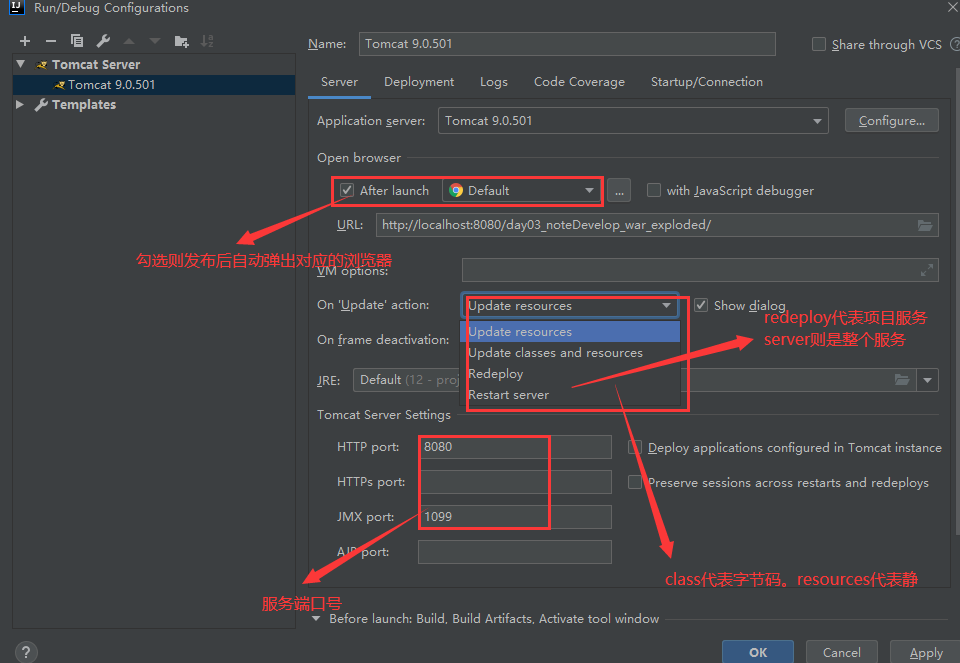Click the Cancel button
This screenshot has width=960, height=663.
841,653
